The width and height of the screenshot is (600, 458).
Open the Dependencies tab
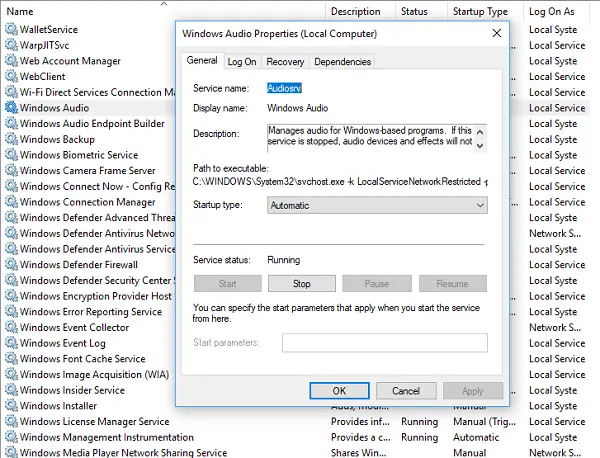point(342,62)
